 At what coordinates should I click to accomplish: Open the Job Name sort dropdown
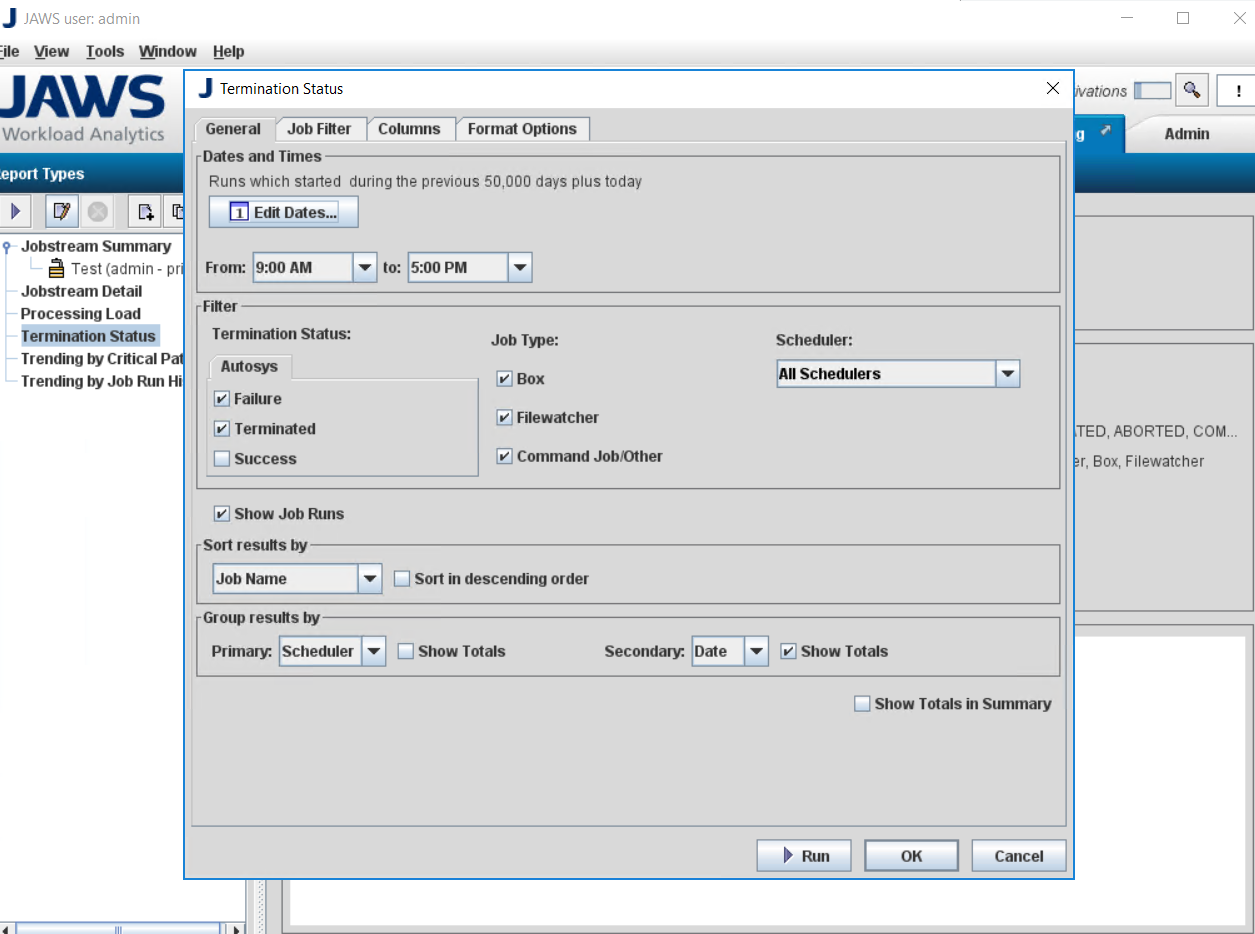[369, 579]
